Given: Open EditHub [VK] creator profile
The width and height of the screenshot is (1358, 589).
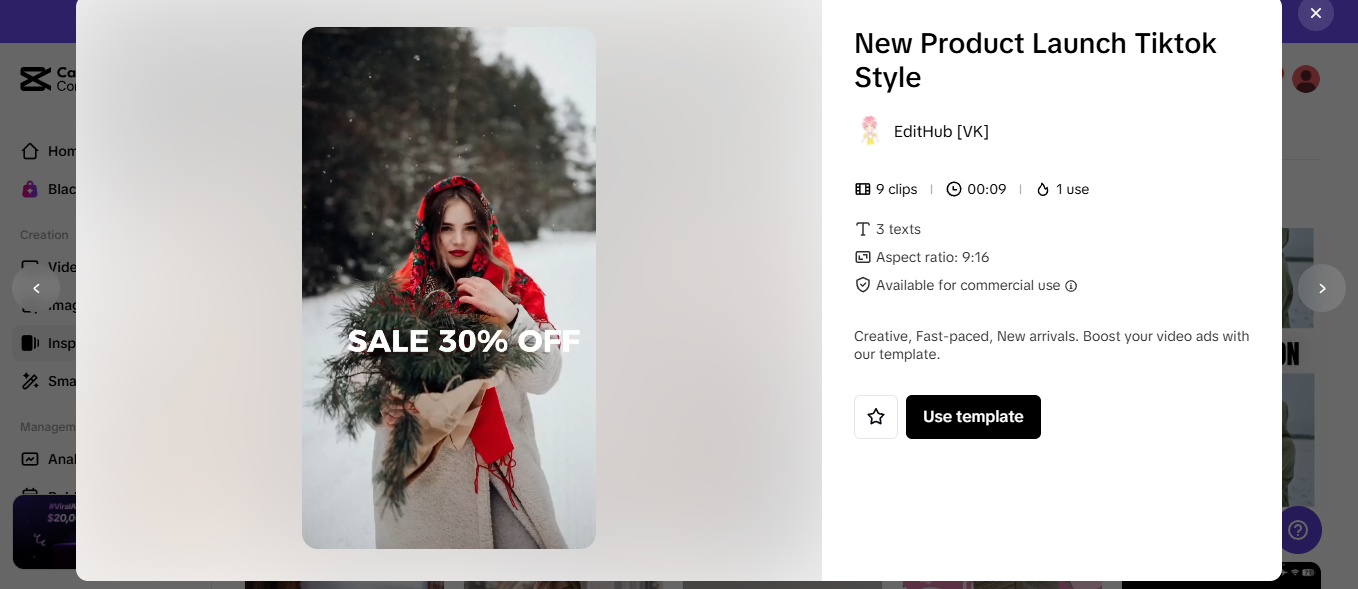Looking at the screenshot, I should click(x=941, y=131).
